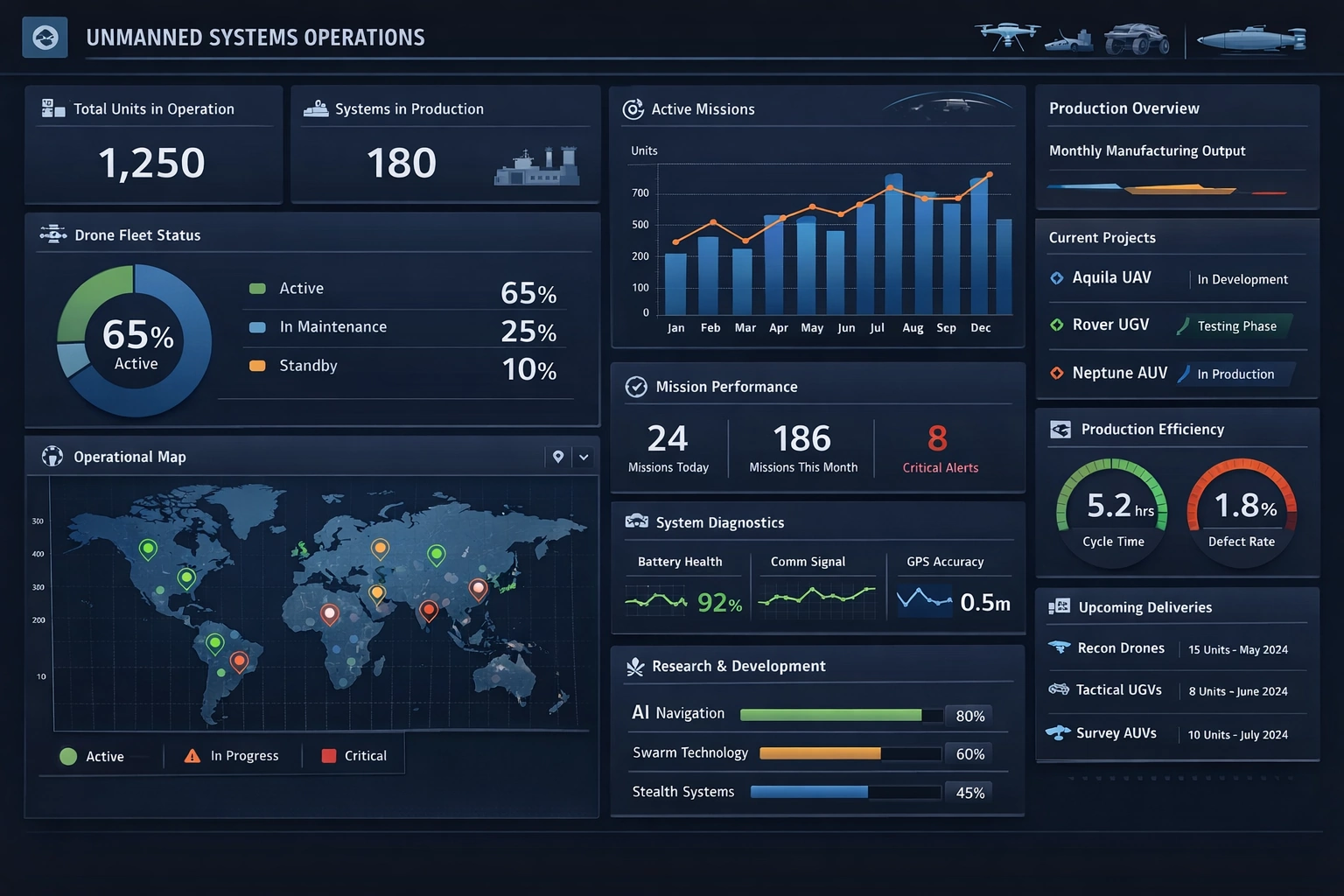This screenshot has height=896, width=1344.
Task: Open the Drone Fleet Status panel icon
Action: coord(52,234)
